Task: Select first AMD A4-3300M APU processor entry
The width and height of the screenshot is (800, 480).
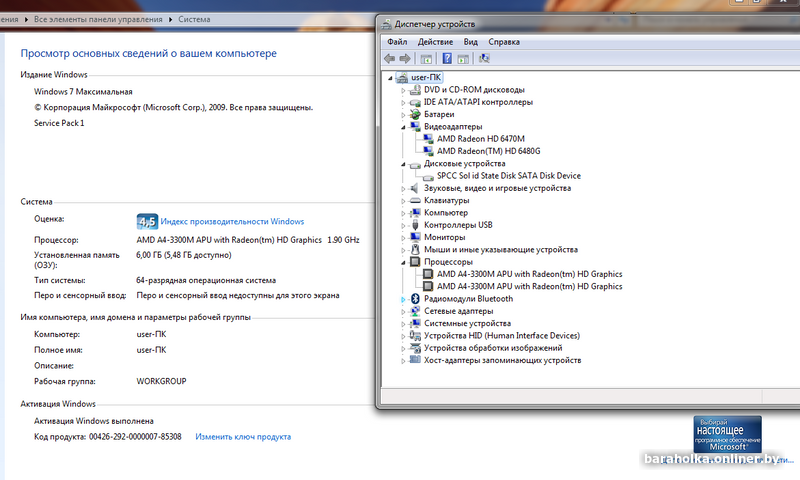Action: coord(530,274)
